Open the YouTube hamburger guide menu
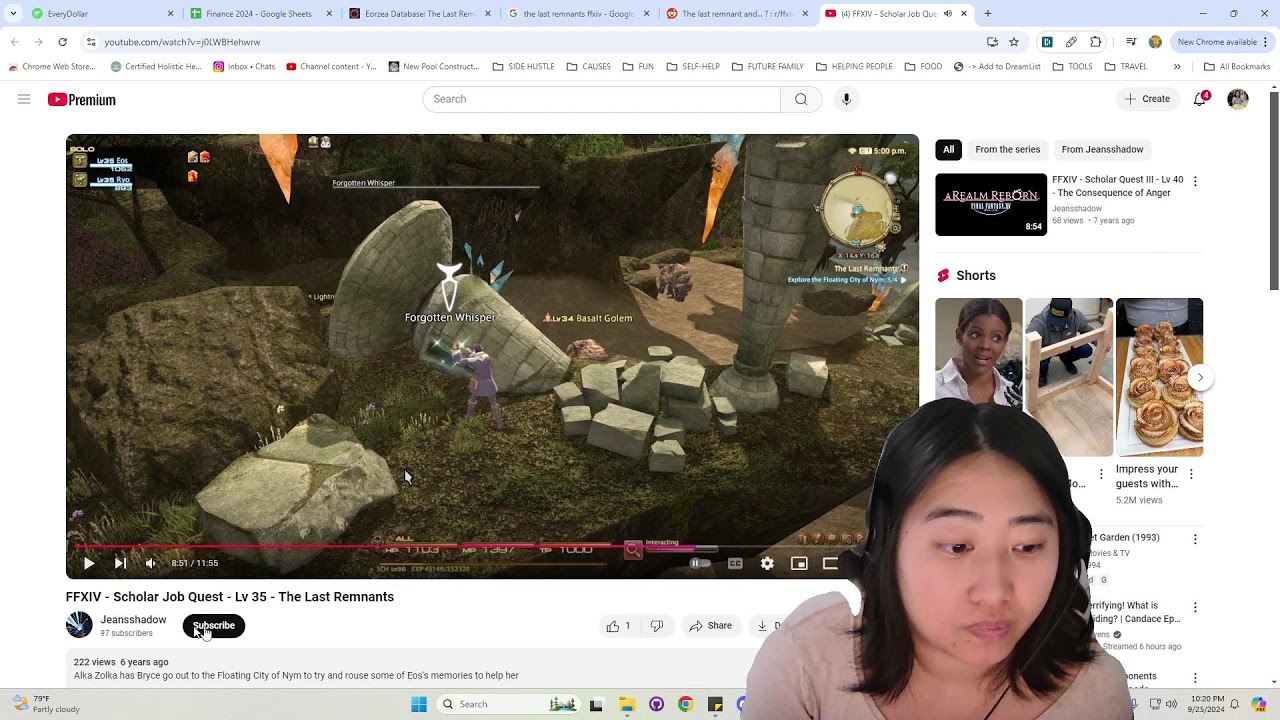The image size is (1280, 720). (x=24, y=99)
